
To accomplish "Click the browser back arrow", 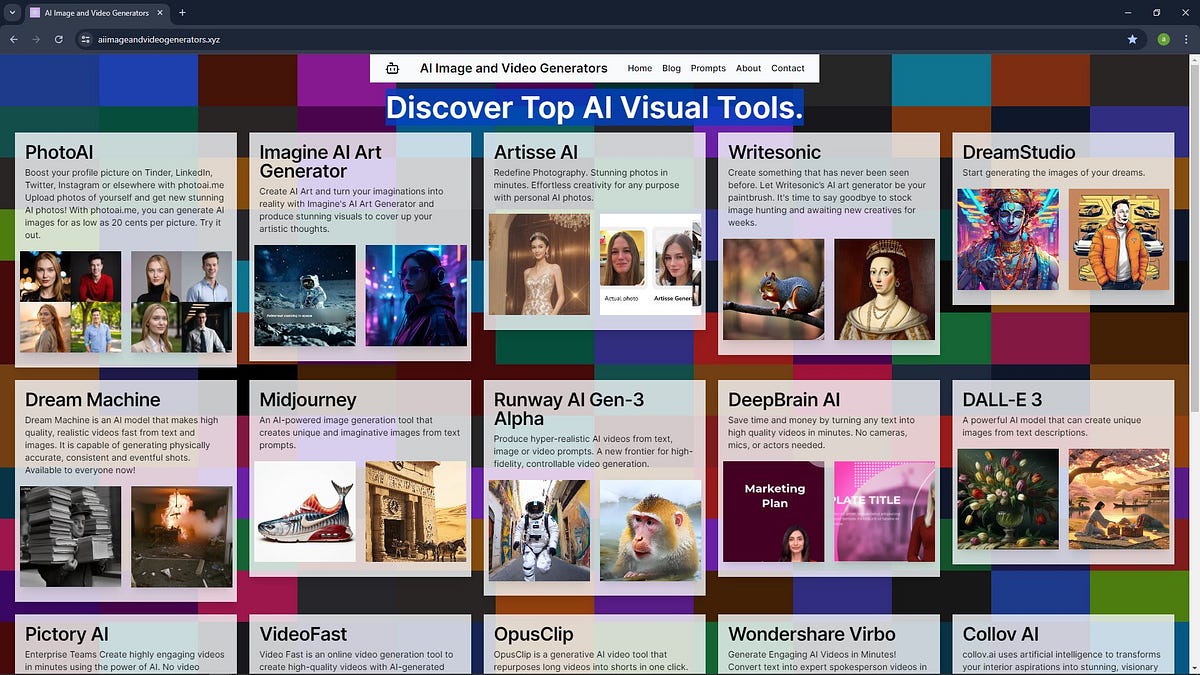I will point(13,39).
